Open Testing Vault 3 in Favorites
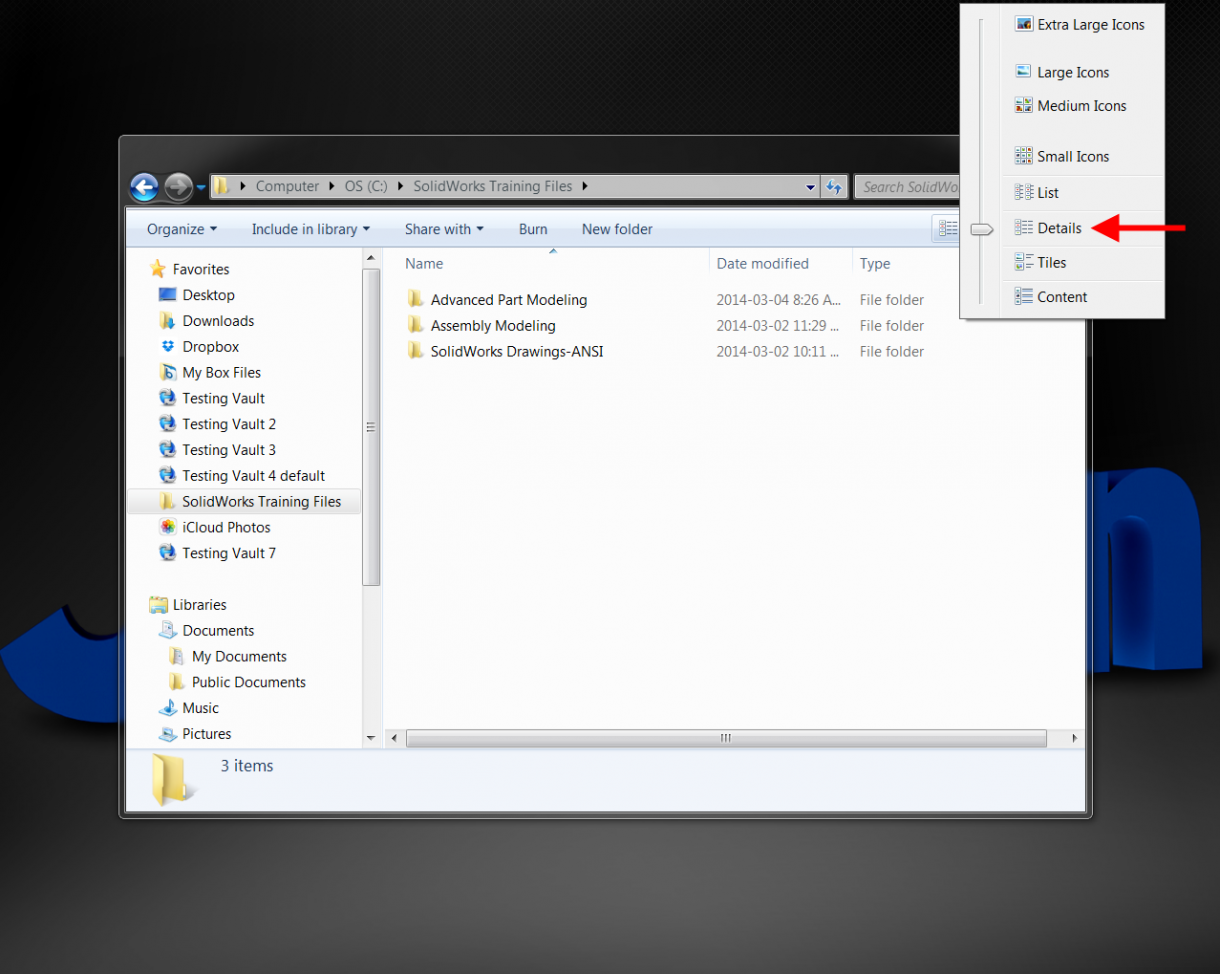This screenshot has height=974, width=1220. pos(229,450)
